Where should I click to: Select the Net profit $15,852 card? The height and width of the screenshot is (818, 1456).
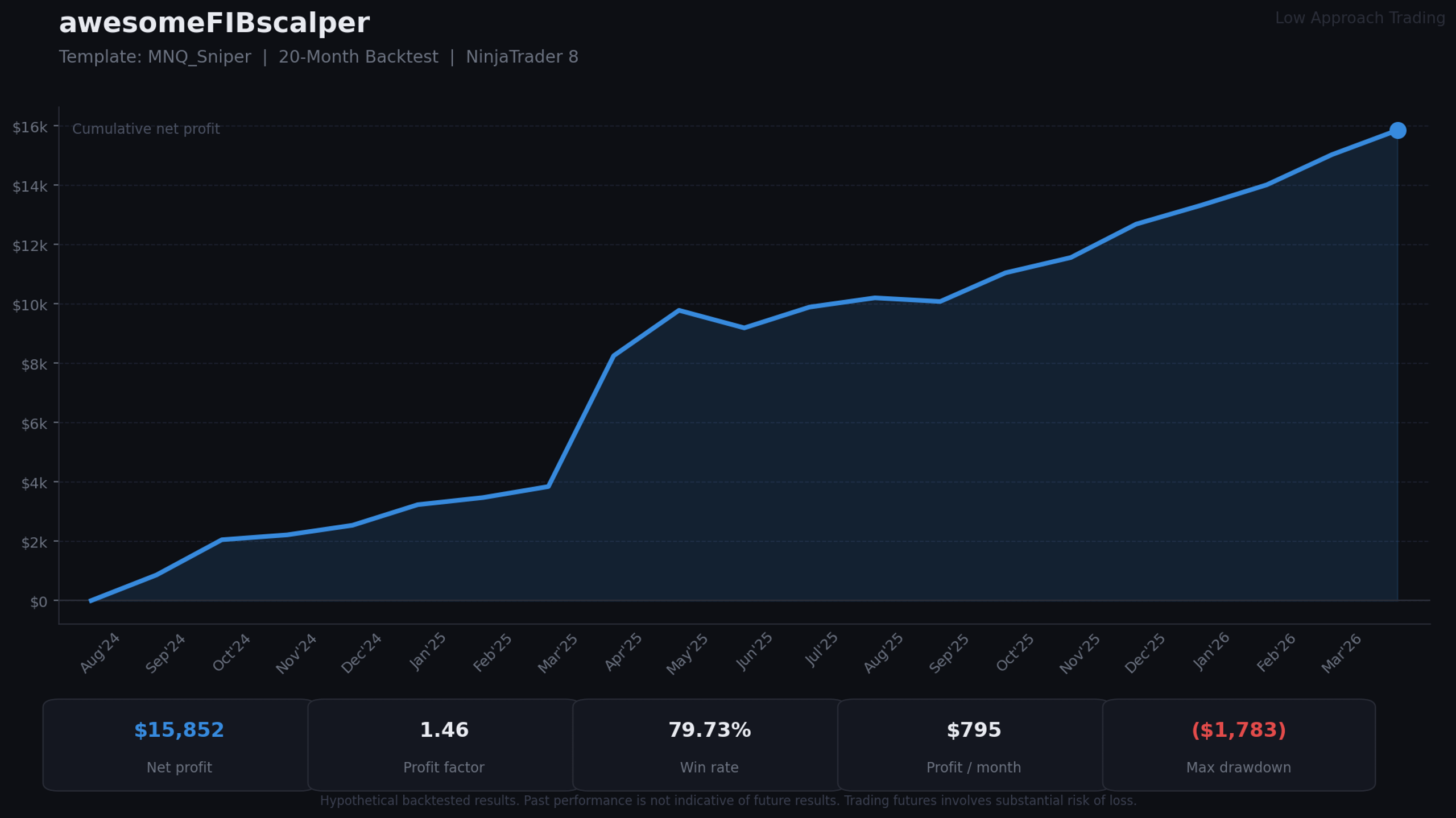click(x=179, y=745)
